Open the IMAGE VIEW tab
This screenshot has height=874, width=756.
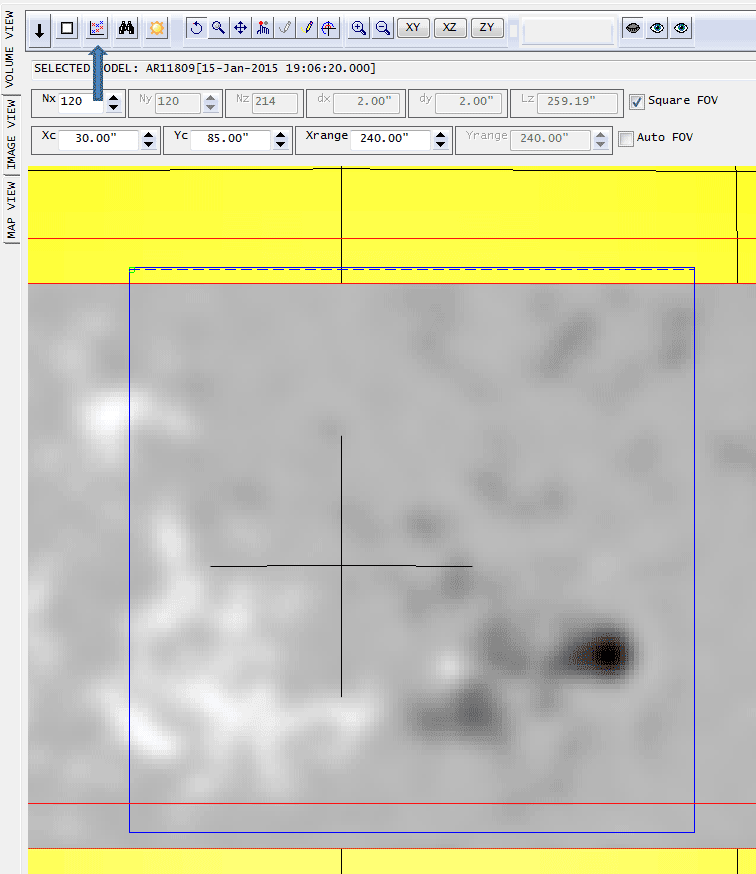point(11,134)
